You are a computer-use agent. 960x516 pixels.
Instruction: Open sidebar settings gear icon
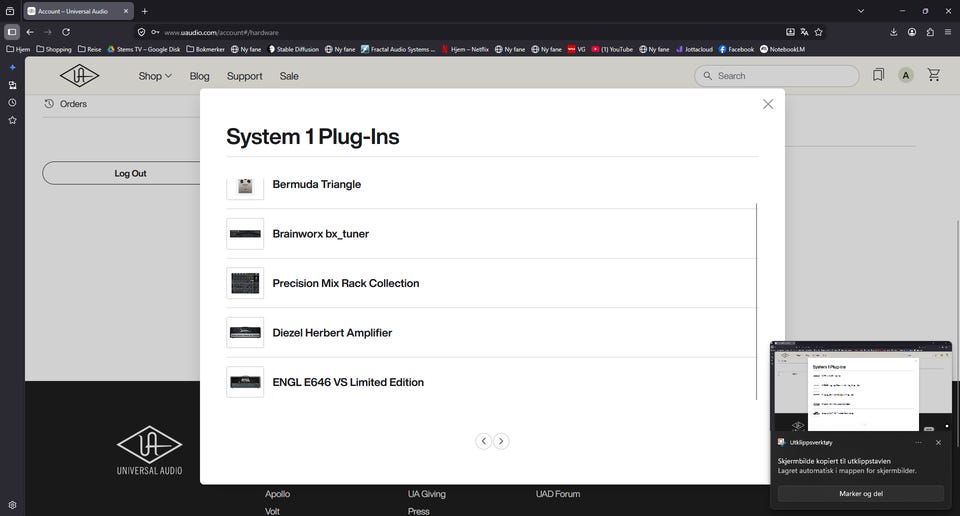12,505
